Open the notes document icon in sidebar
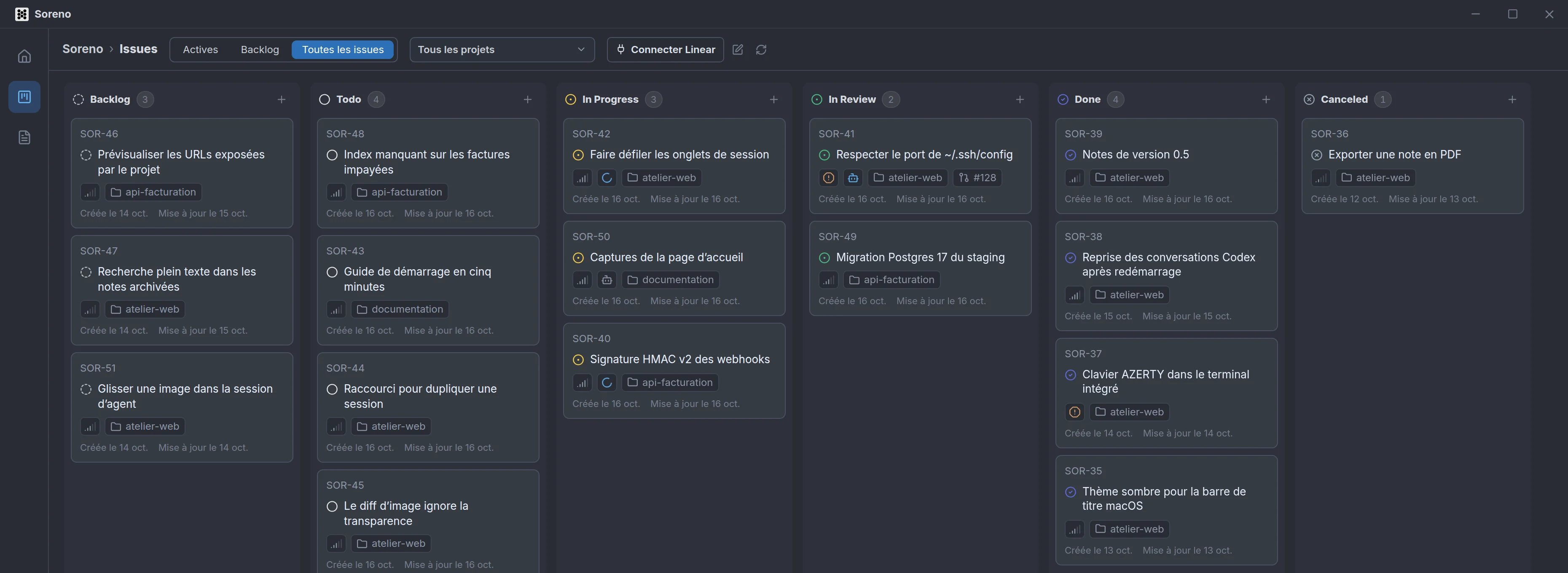The width and height of the screenshot is (1568, 573). click(24, 137)
